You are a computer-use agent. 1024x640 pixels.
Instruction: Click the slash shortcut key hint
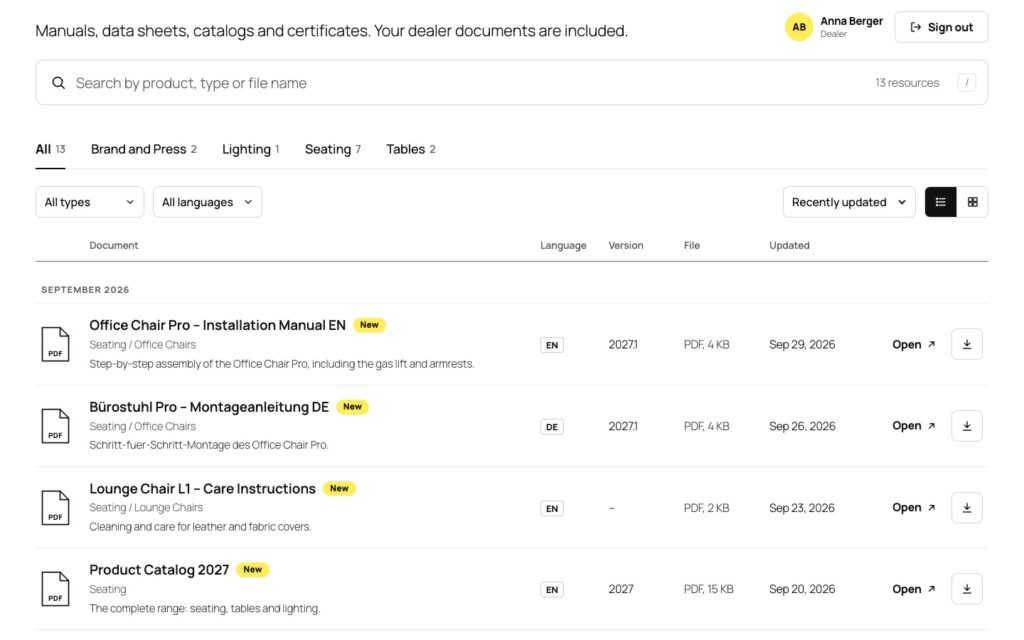click(967, 83)
